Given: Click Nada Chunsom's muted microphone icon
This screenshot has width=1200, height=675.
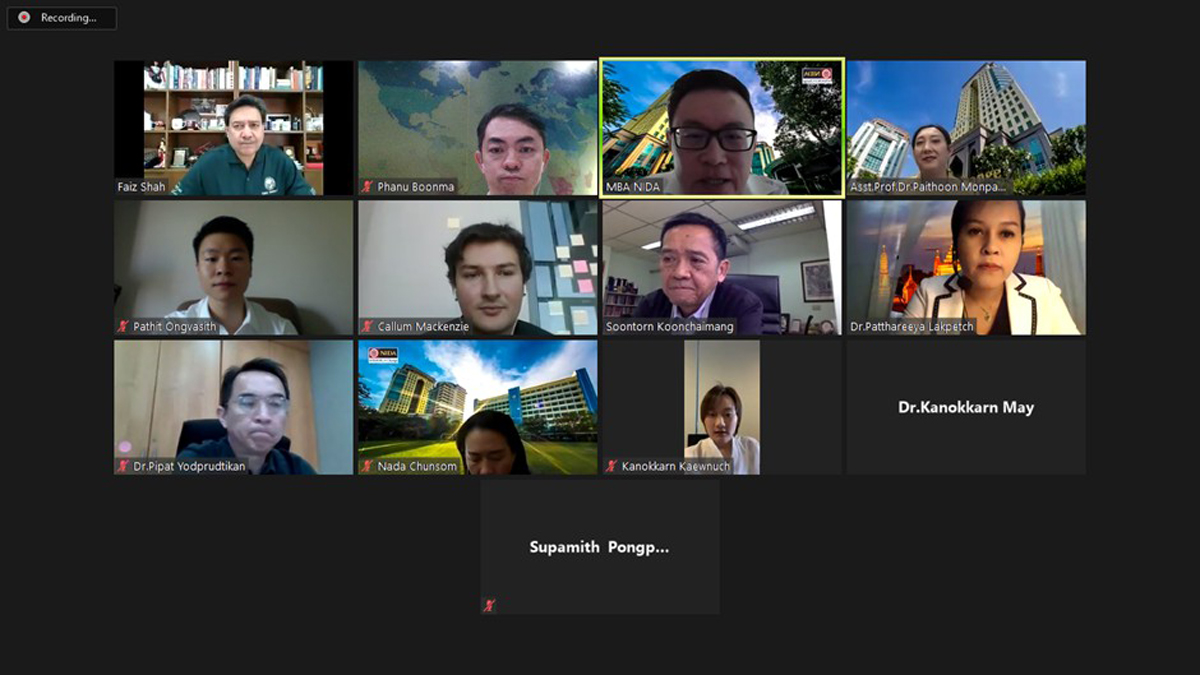Looking at the screenshot, I should [368, 466].
